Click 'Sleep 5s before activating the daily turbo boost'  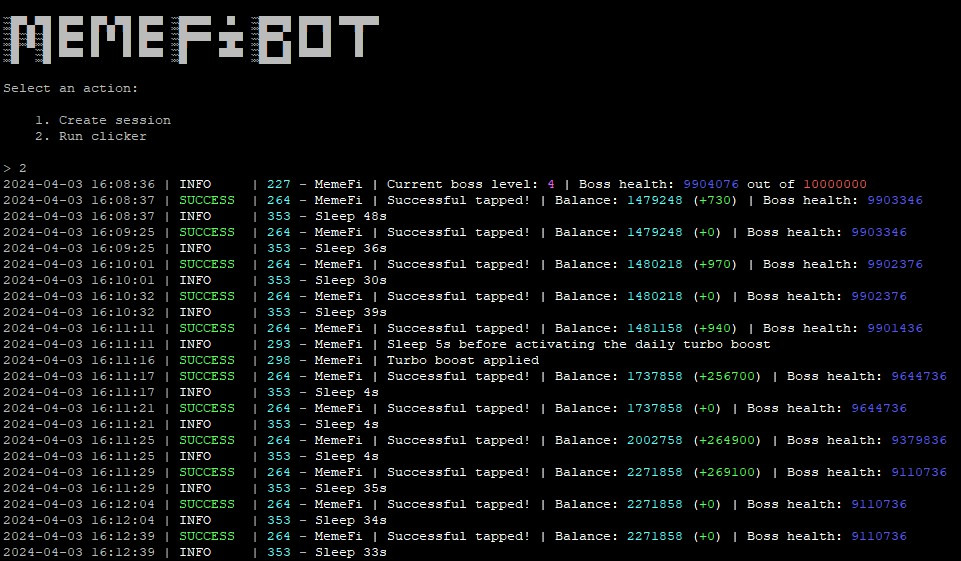click(579, 344)
